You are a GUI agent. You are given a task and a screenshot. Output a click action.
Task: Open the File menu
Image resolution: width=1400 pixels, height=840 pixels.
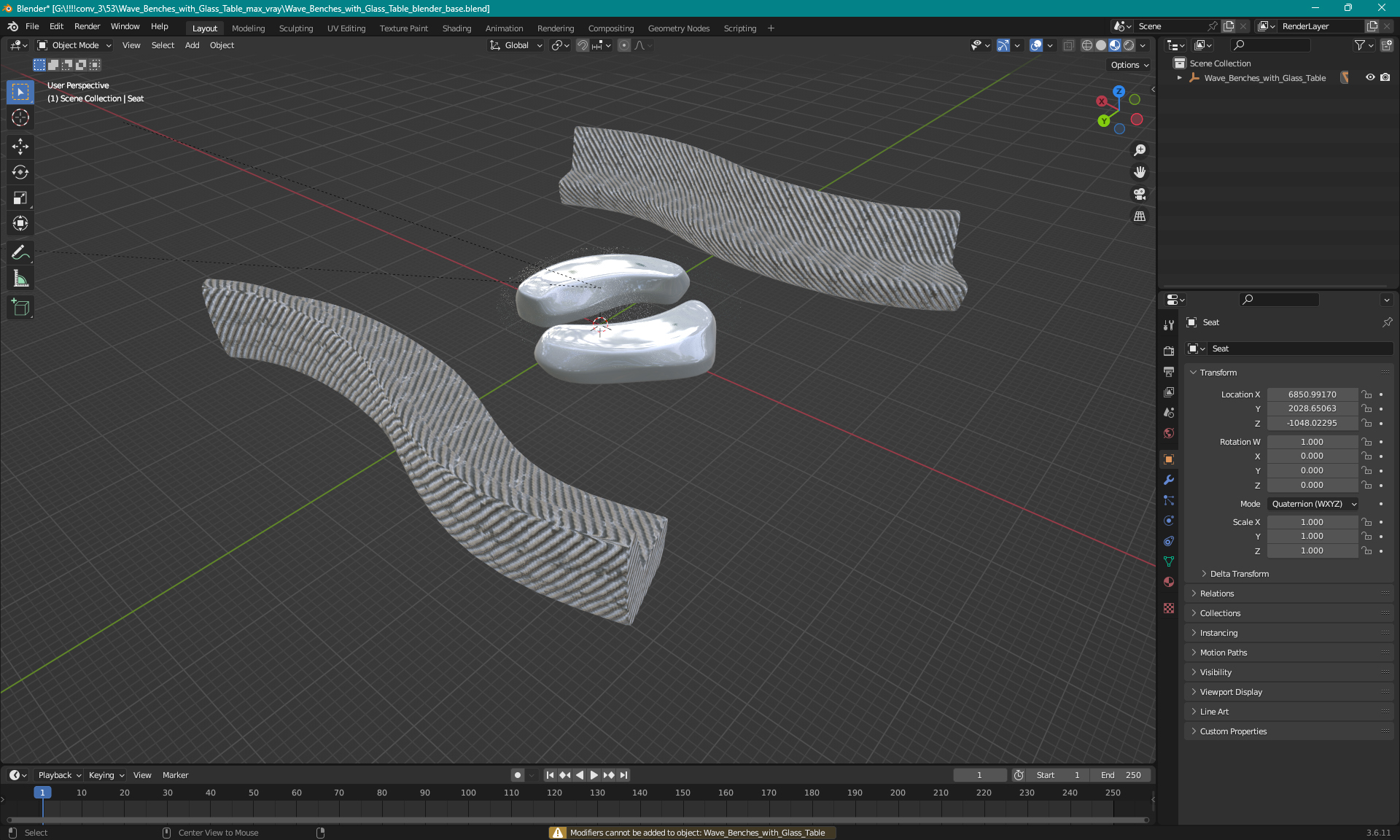coord(32,26)
